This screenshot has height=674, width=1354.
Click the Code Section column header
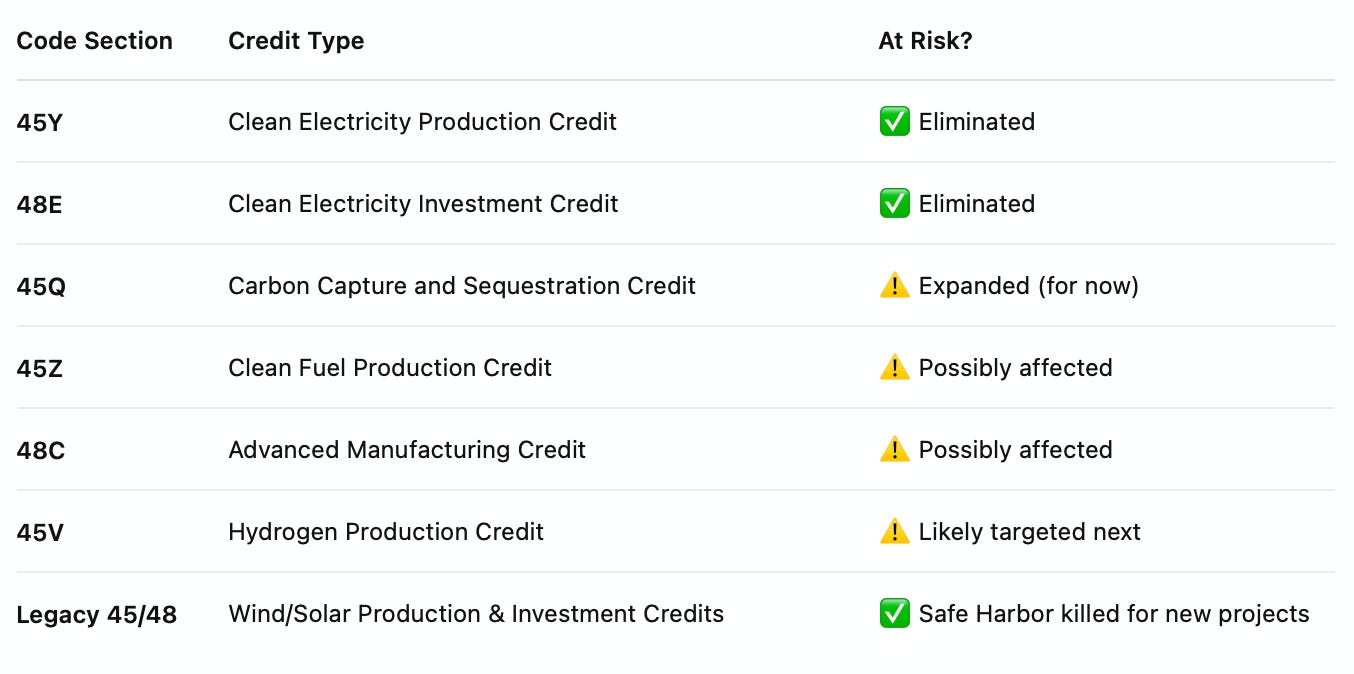pos(95,41)
